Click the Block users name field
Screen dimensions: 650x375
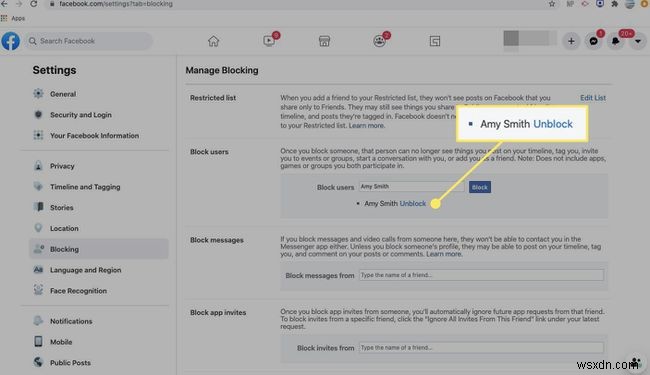(x=411, y=187)
